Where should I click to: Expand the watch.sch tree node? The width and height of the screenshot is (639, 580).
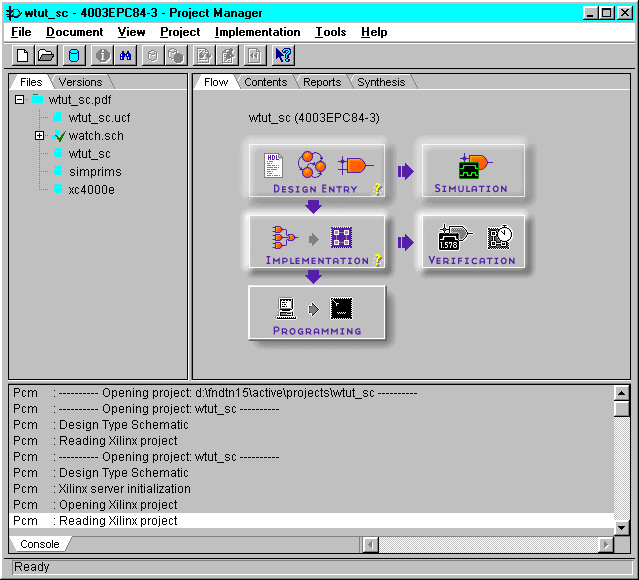39,136
